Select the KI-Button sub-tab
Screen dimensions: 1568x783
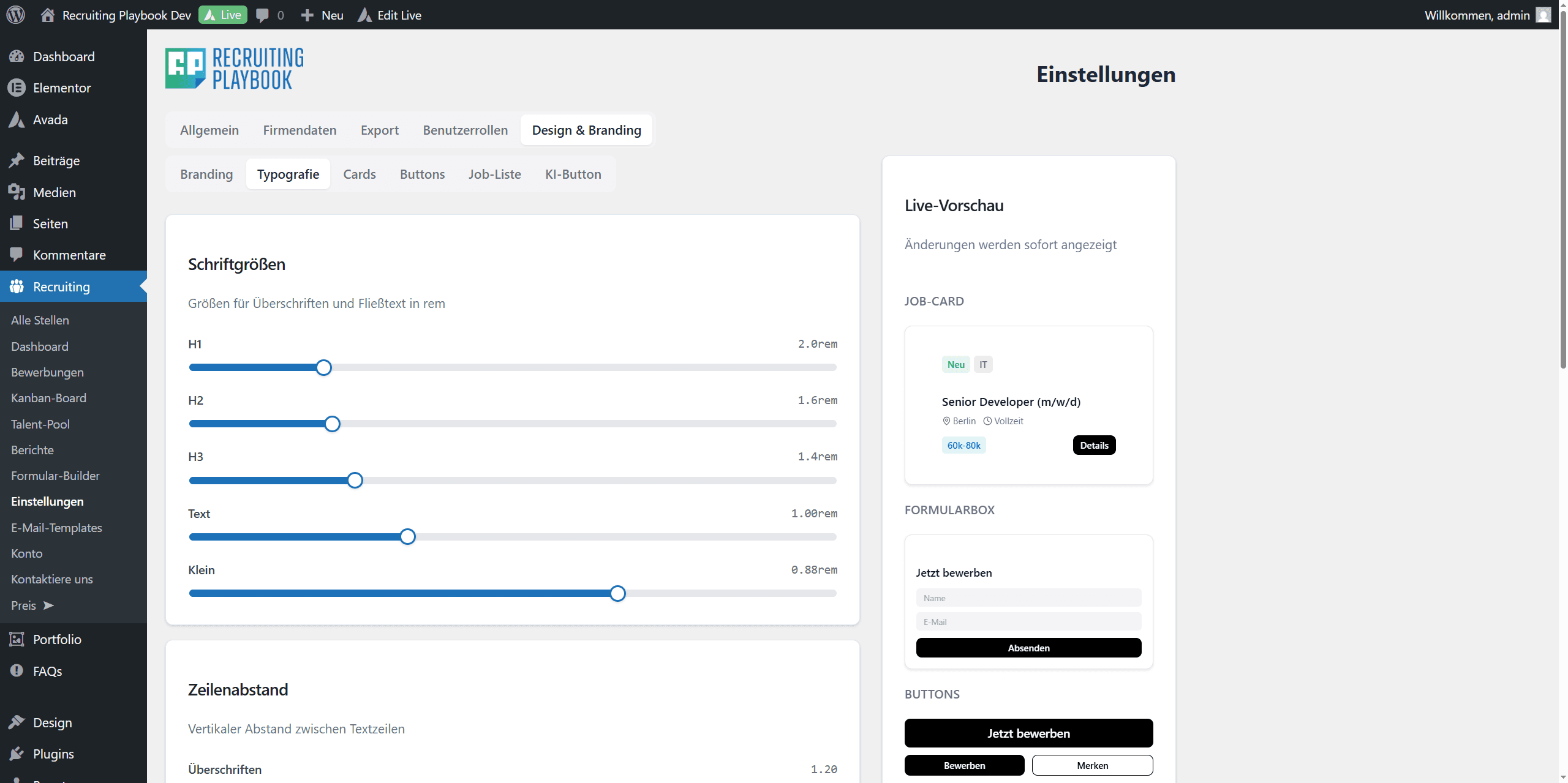[x=573, y=174]
